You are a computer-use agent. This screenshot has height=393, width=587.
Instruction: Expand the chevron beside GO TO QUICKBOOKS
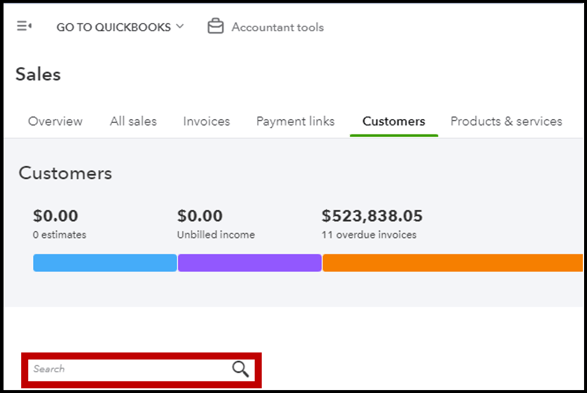tap(180, 26)
